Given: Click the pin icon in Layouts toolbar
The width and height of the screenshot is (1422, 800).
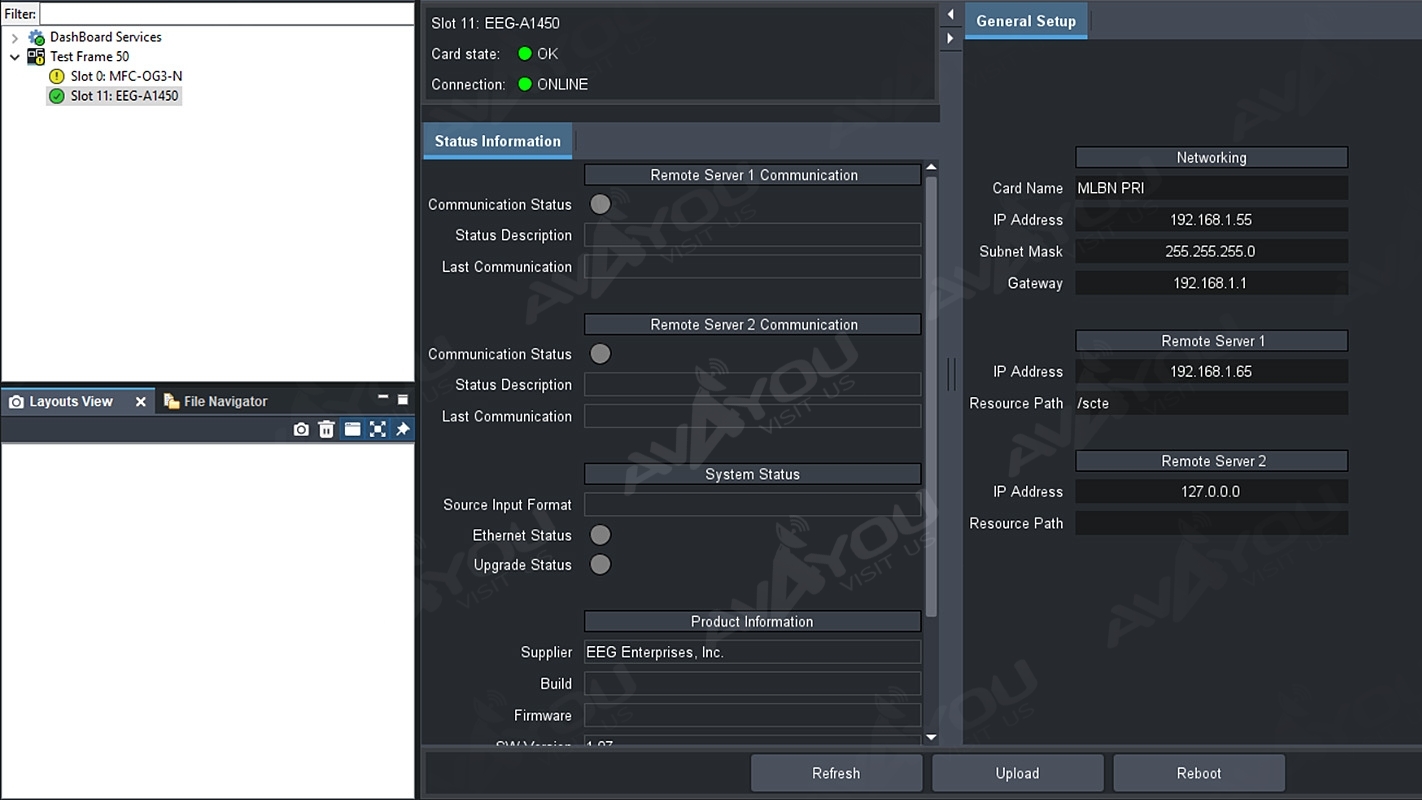Looking at the screenshot, I should [x=402, y=429].
